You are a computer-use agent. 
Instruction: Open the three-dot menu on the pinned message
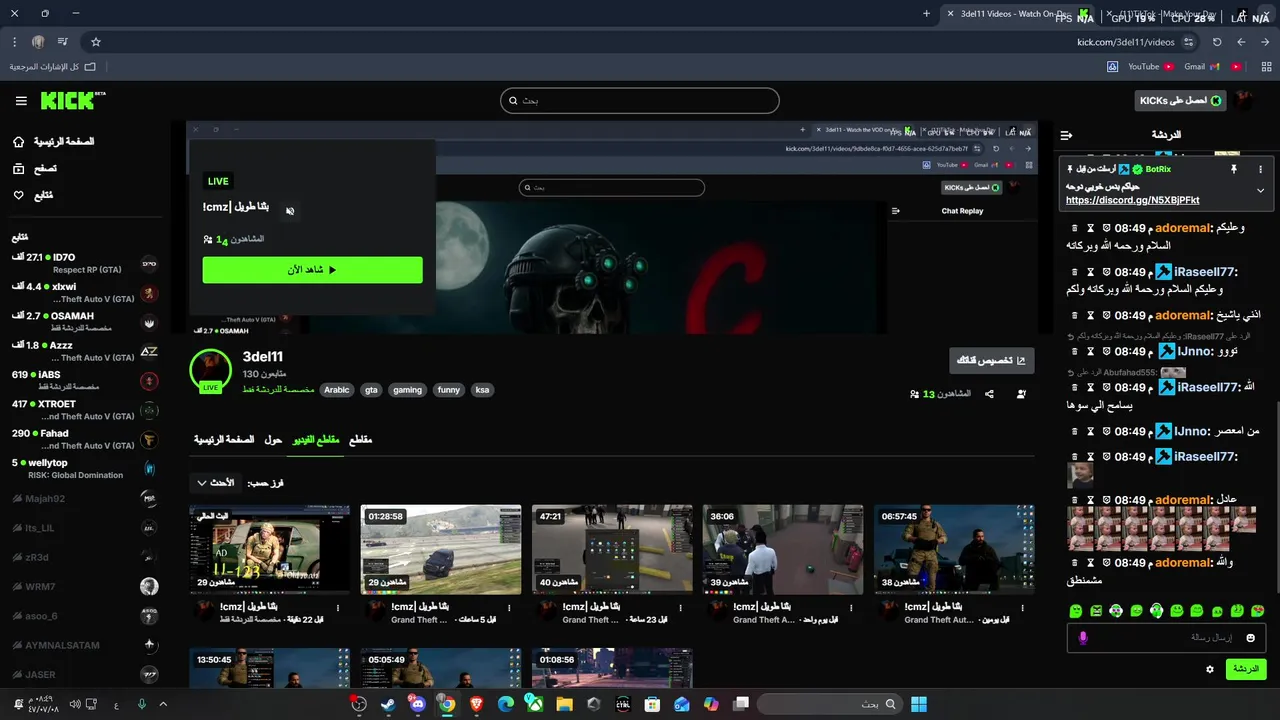1260,169
